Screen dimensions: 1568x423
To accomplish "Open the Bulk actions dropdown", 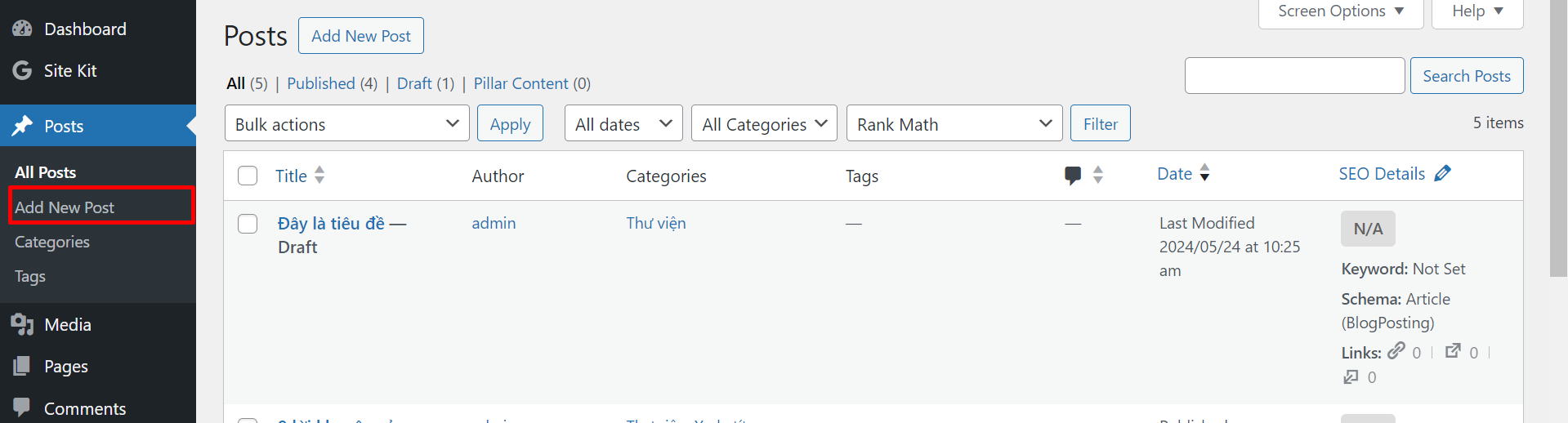I will (x=347, y=123).
